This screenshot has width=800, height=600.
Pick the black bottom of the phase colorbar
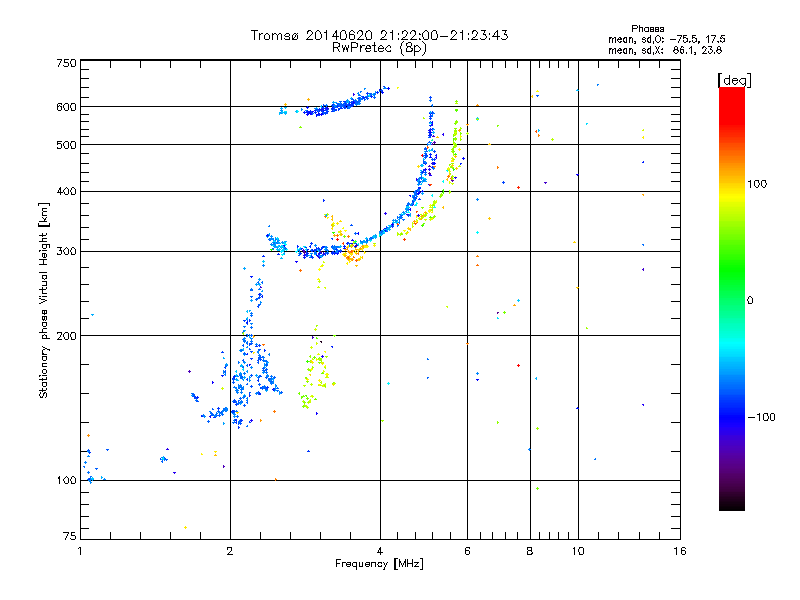pyautogui.click(x=732, y=503)
